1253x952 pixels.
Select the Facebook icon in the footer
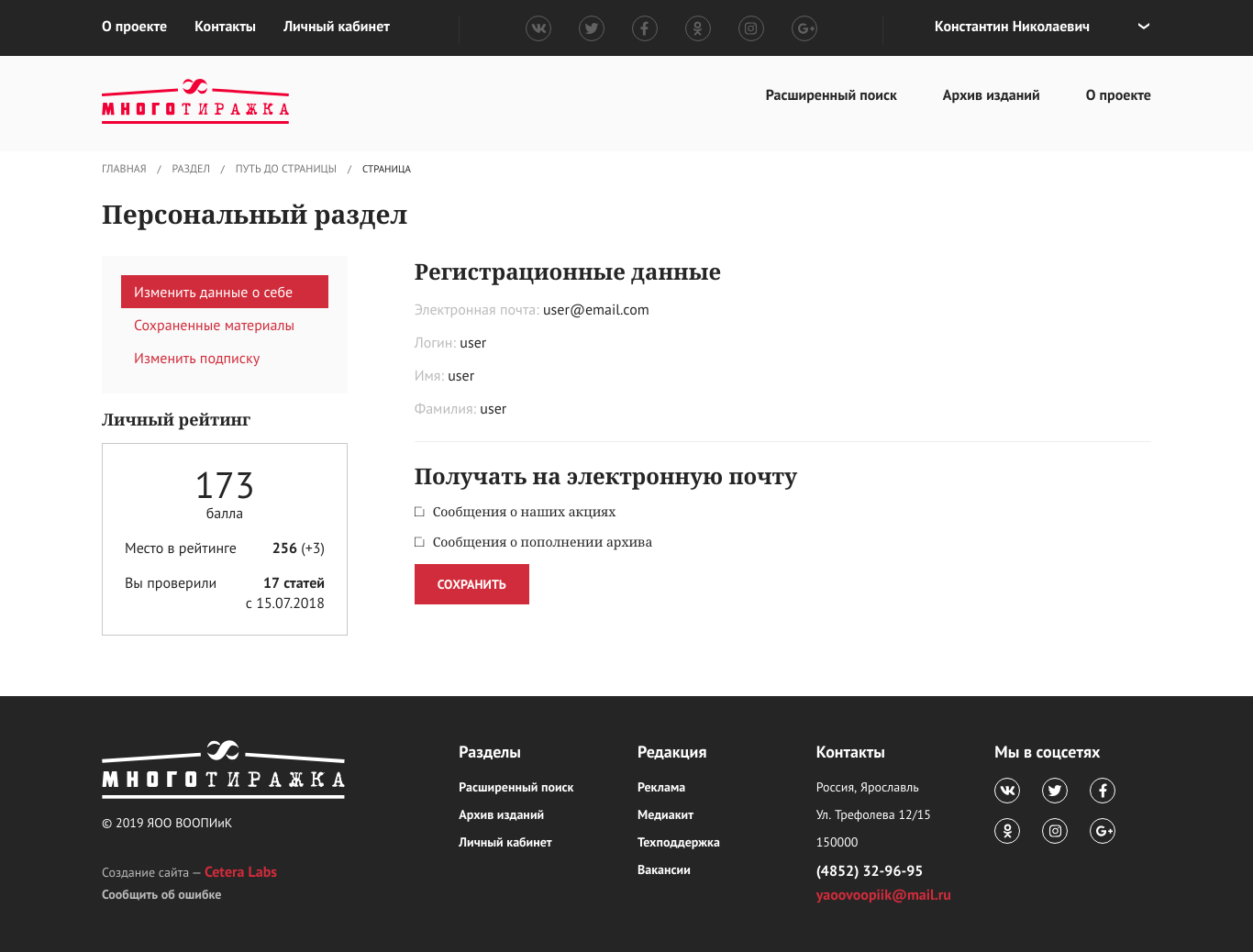[1103, 790]
